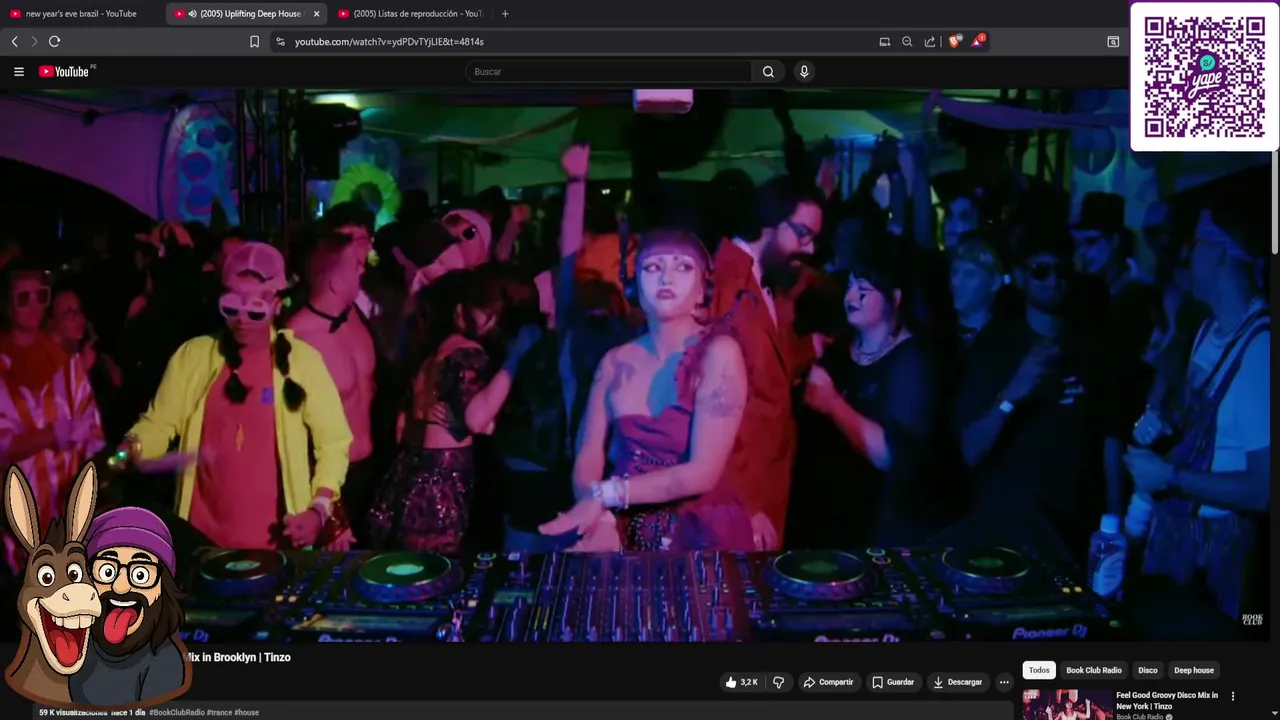Go to the YouTube home logo

(64, 71)
